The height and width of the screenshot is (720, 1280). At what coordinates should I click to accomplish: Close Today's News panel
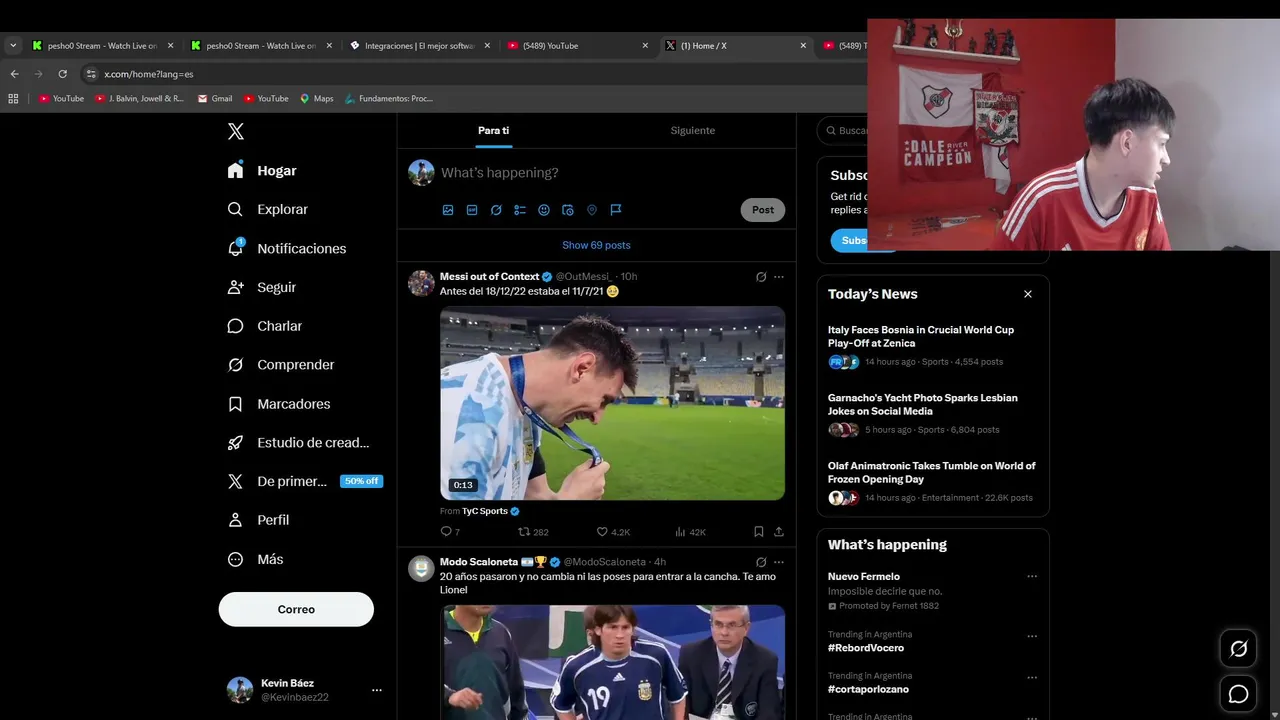(x=1027, y=294)
